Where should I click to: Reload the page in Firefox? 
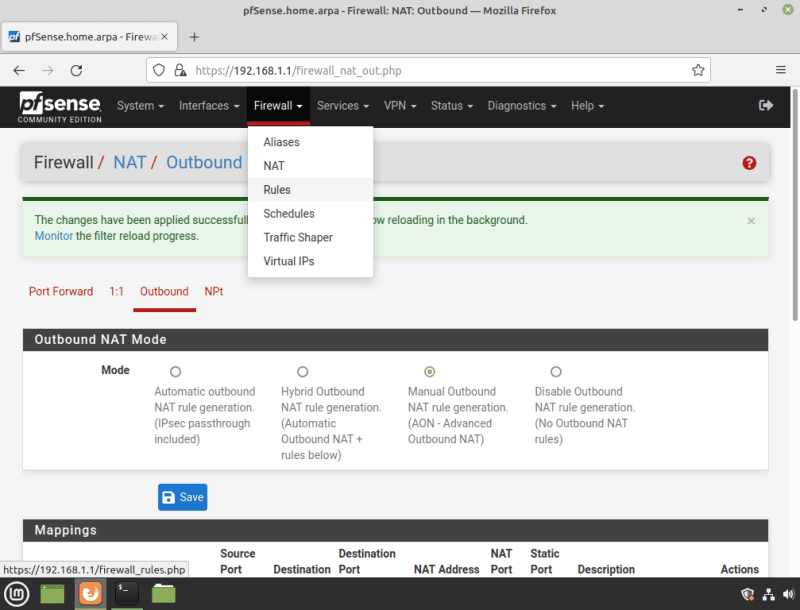click(76, 71)
